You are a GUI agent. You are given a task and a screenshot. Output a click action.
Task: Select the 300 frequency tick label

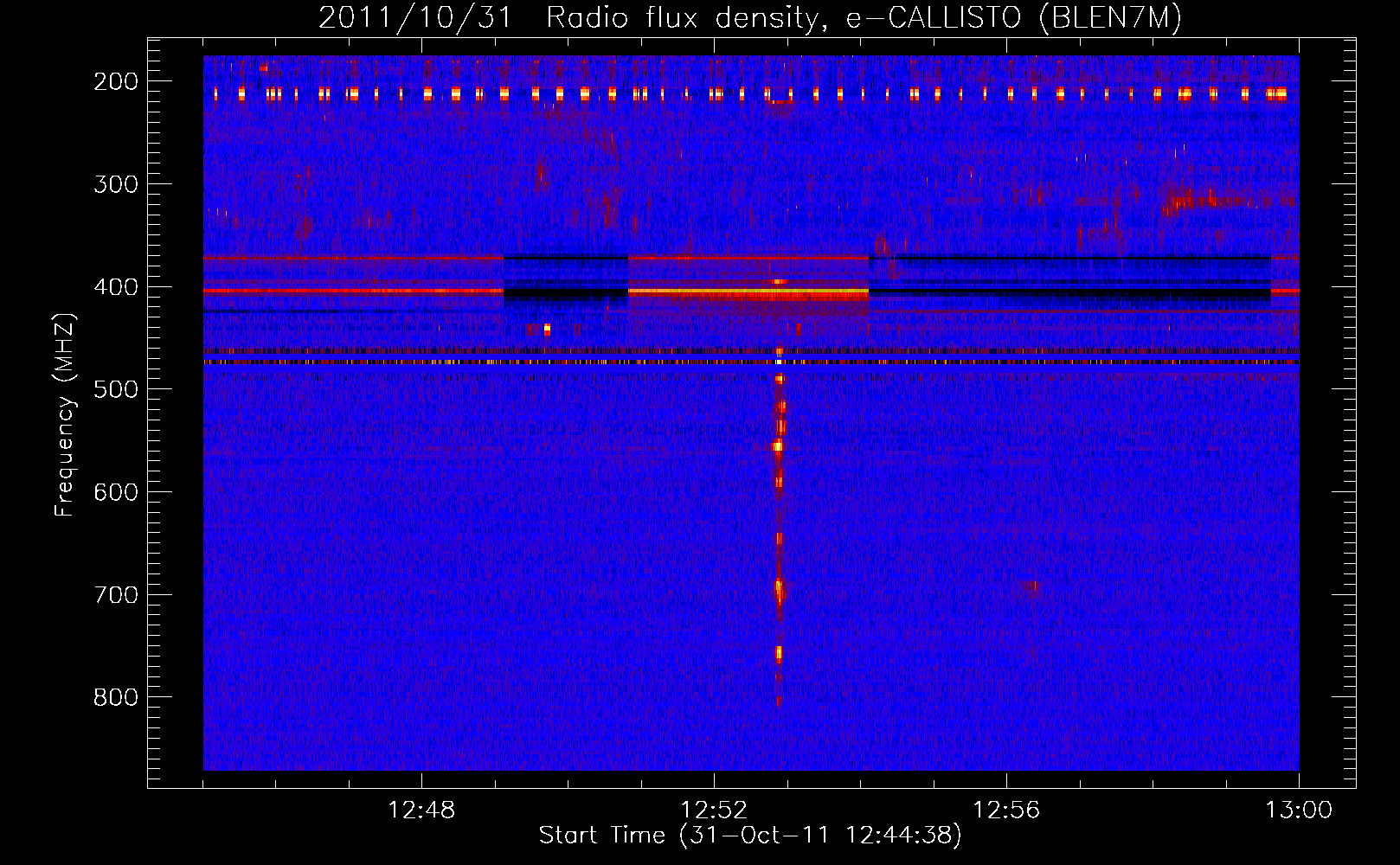click(116, 184)
